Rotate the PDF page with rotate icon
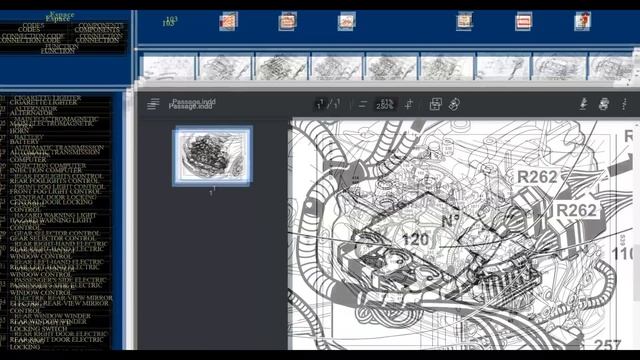The height and width of the screenshot is (360, 640). pyautogui.click(x=454, y=104)
